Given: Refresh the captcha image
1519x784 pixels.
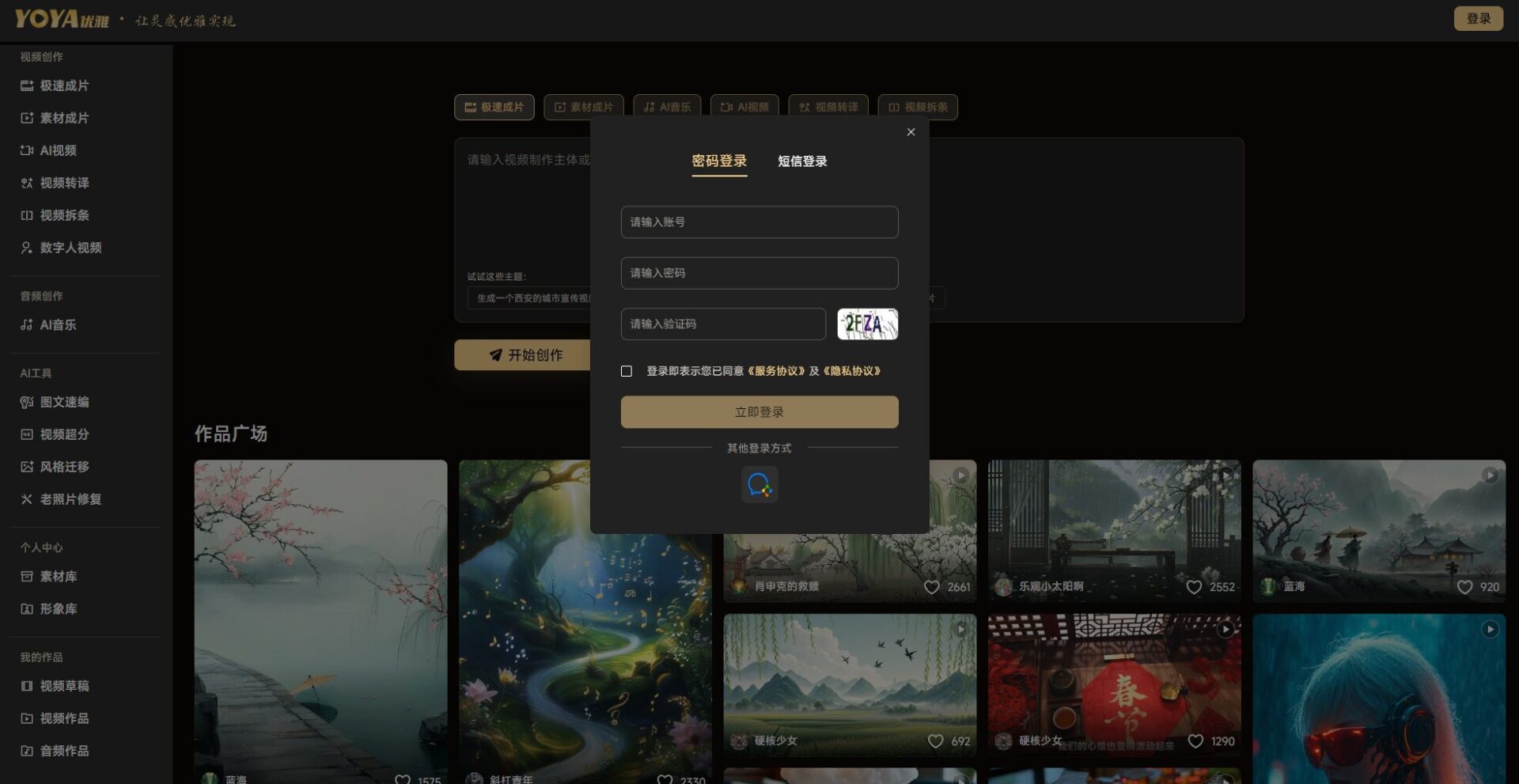Looking at the screenshot, I should [867, 324].
